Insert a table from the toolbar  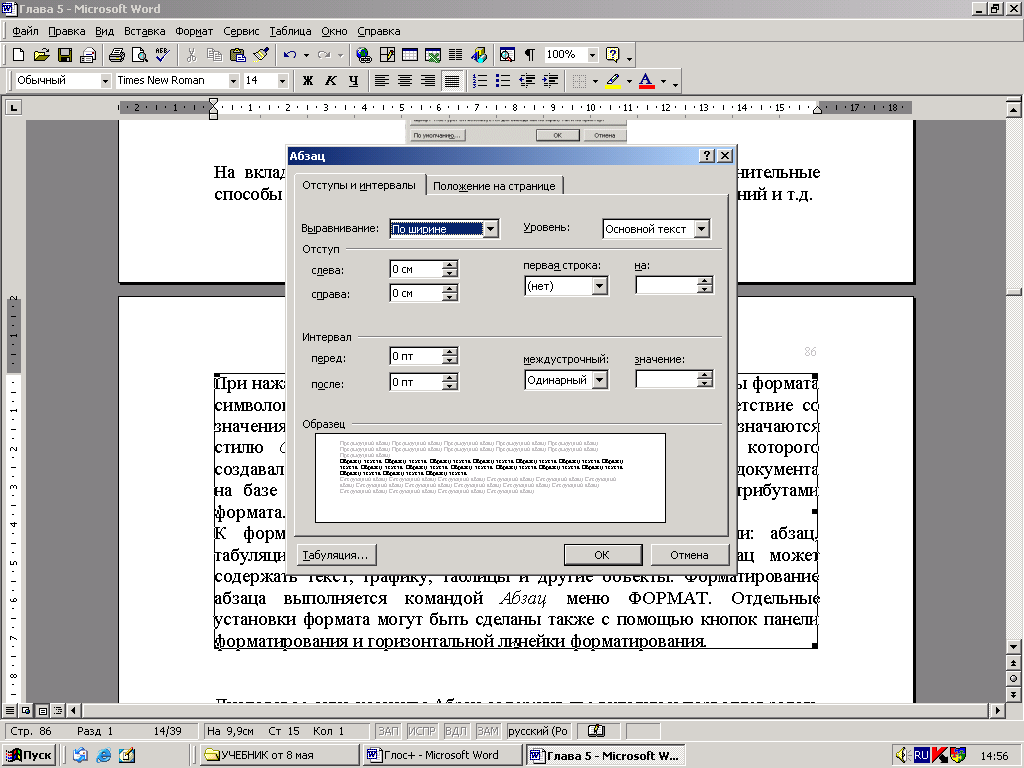point(409,55)
